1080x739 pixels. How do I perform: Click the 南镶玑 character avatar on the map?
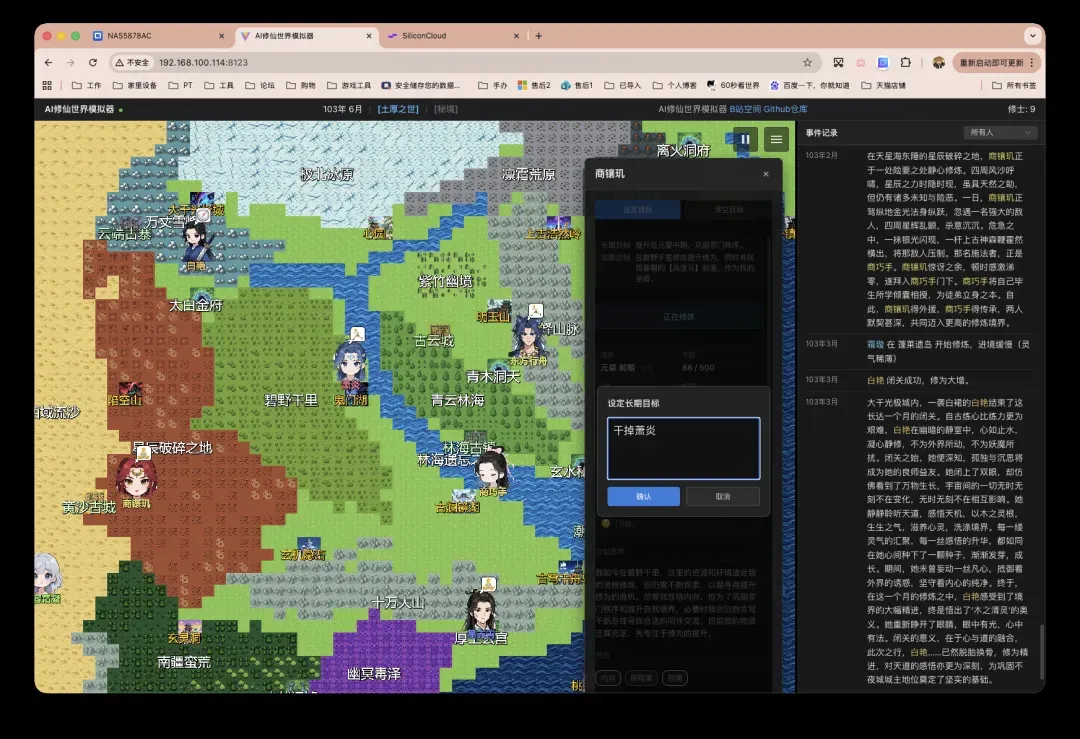pos(136,477)
